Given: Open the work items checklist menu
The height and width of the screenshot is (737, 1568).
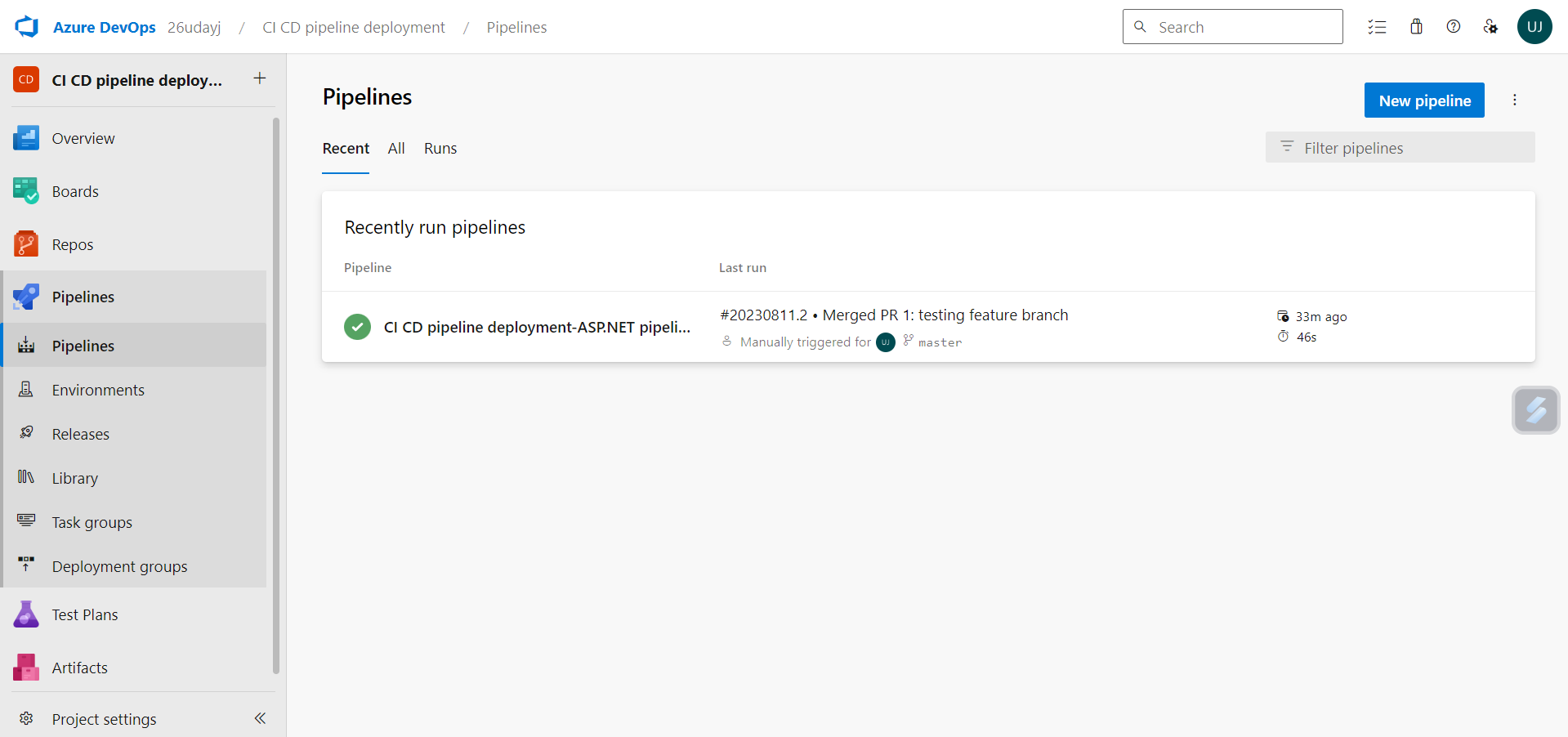Looking at the screenshot, I should [1378, 26].
